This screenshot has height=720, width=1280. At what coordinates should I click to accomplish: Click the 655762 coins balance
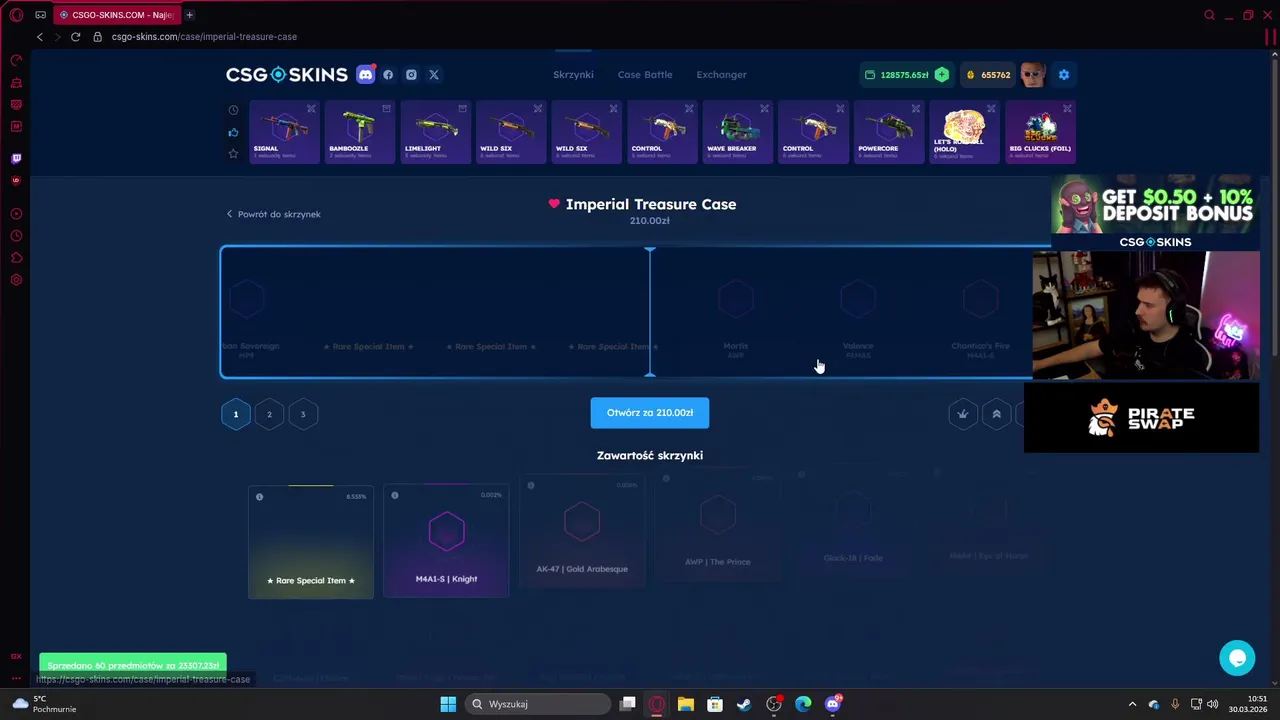click(987, 75)
